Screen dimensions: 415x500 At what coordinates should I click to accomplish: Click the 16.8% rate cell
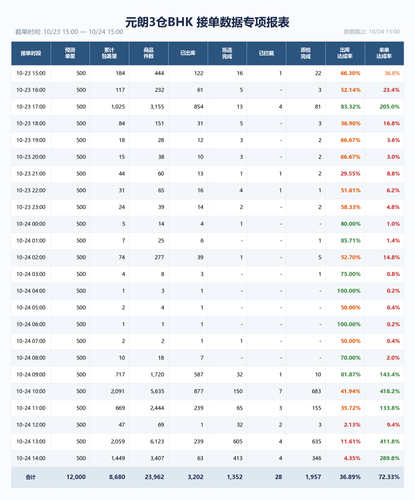pos(391,123)
